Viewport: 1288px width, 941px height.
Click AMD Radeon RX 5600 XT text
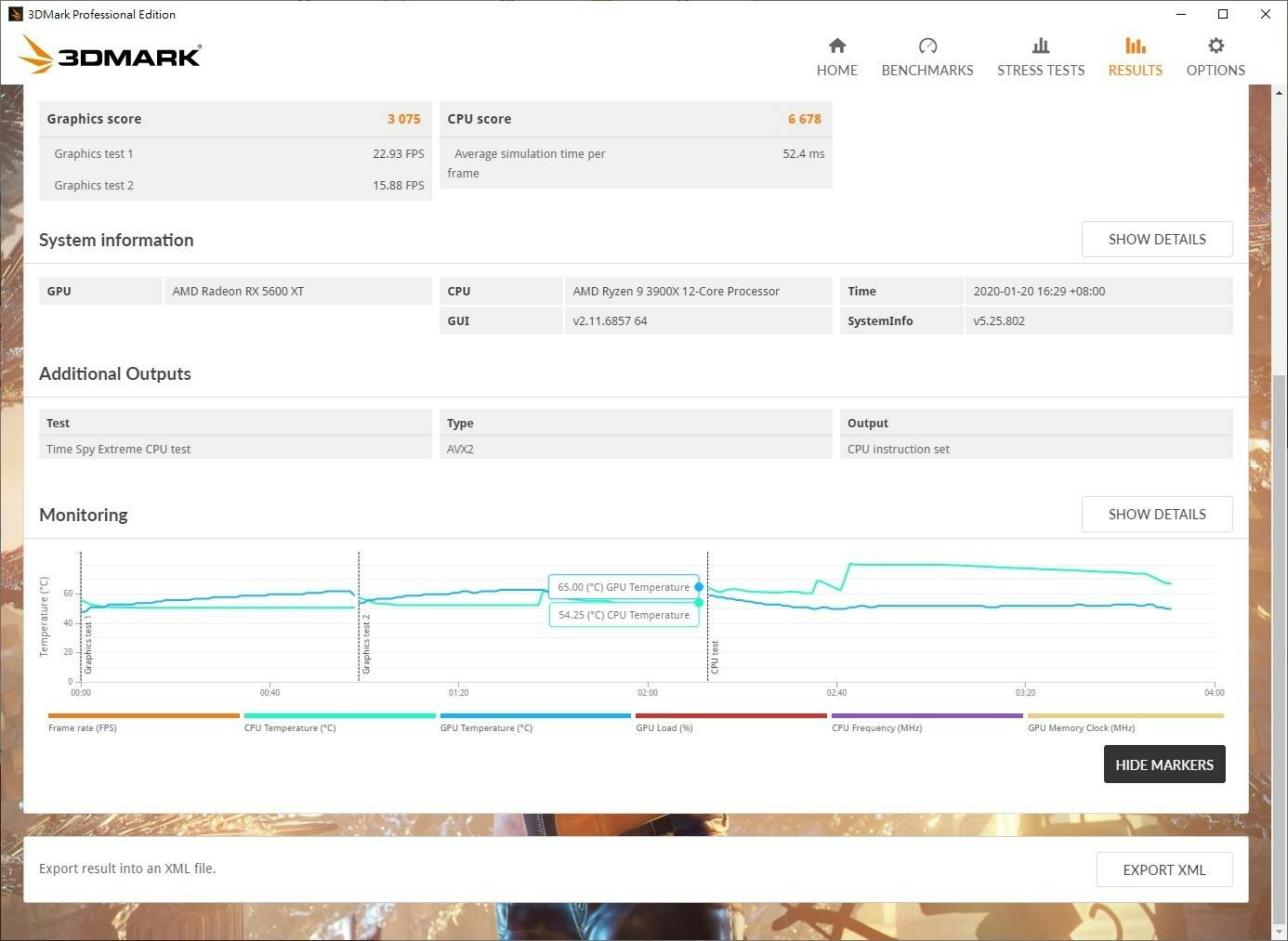[x=238, y=291]
